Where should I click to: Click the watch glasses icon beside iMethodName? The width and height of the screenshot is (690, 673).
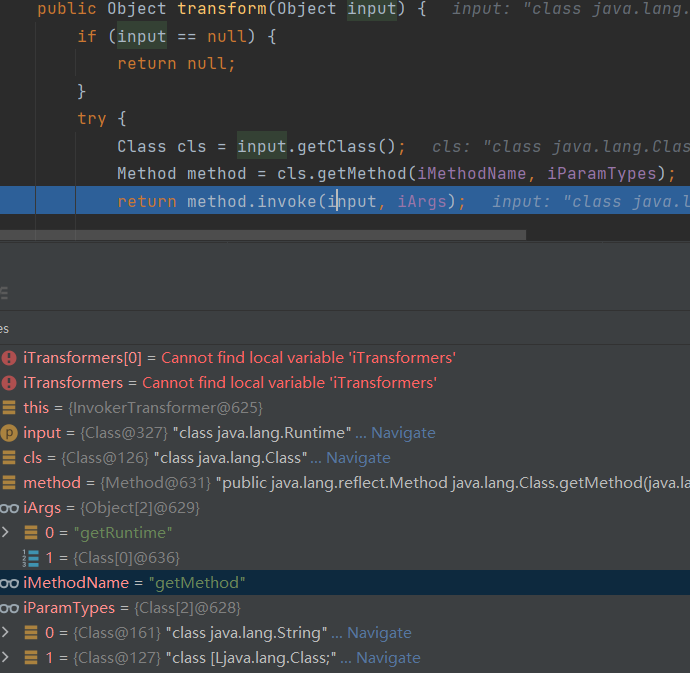point(9,583)
